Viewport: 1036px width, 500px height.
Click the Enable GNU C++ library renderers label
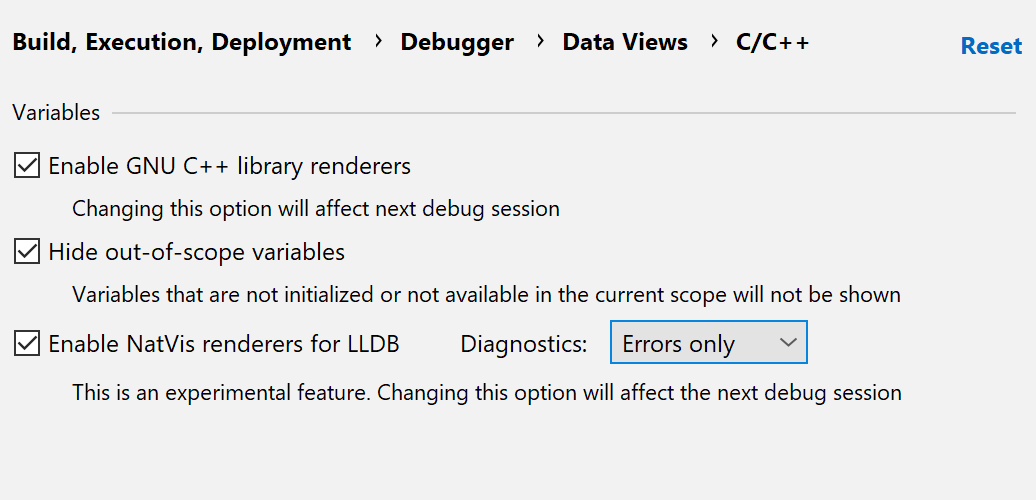coord(230,166)
